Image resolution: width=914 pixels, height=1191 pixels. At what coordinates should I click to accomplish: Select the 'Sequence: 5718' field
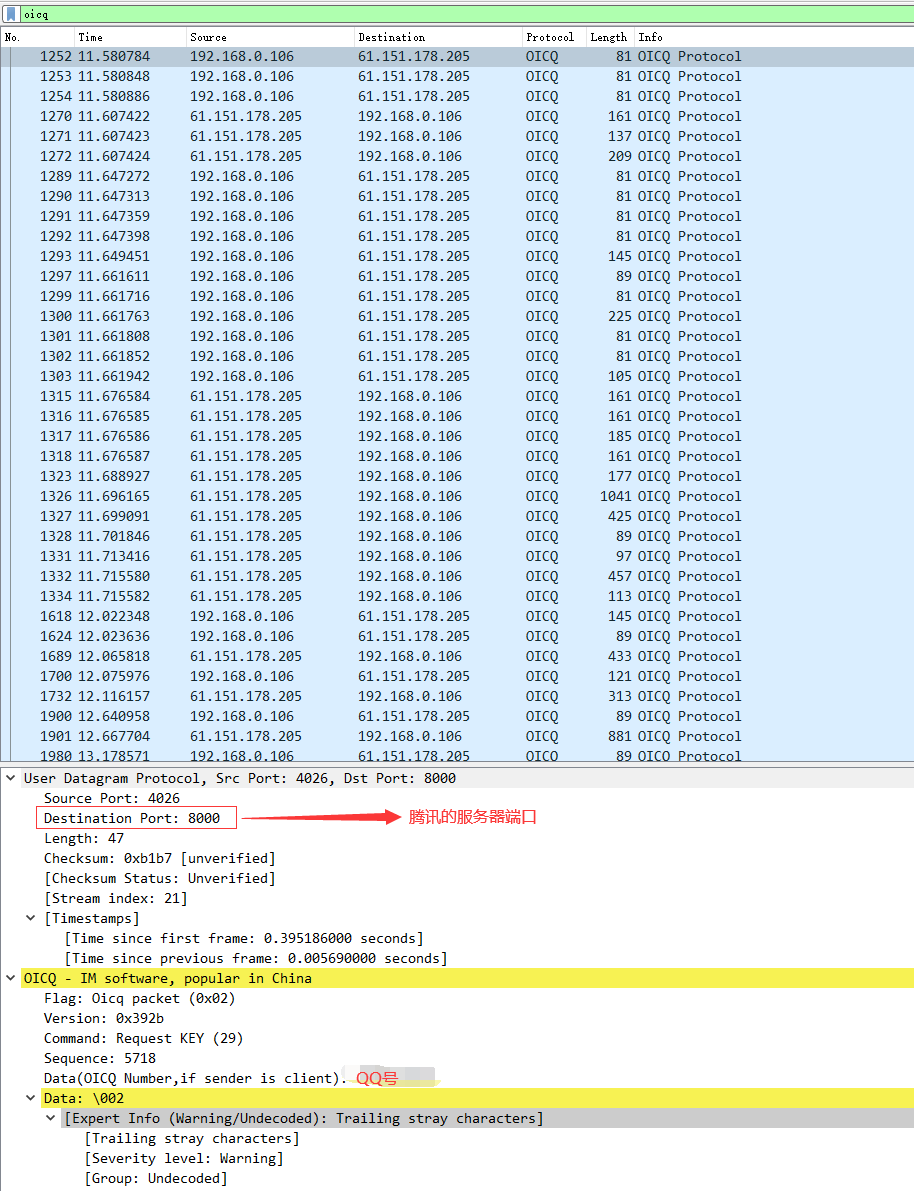click(x=100, y=1058)
